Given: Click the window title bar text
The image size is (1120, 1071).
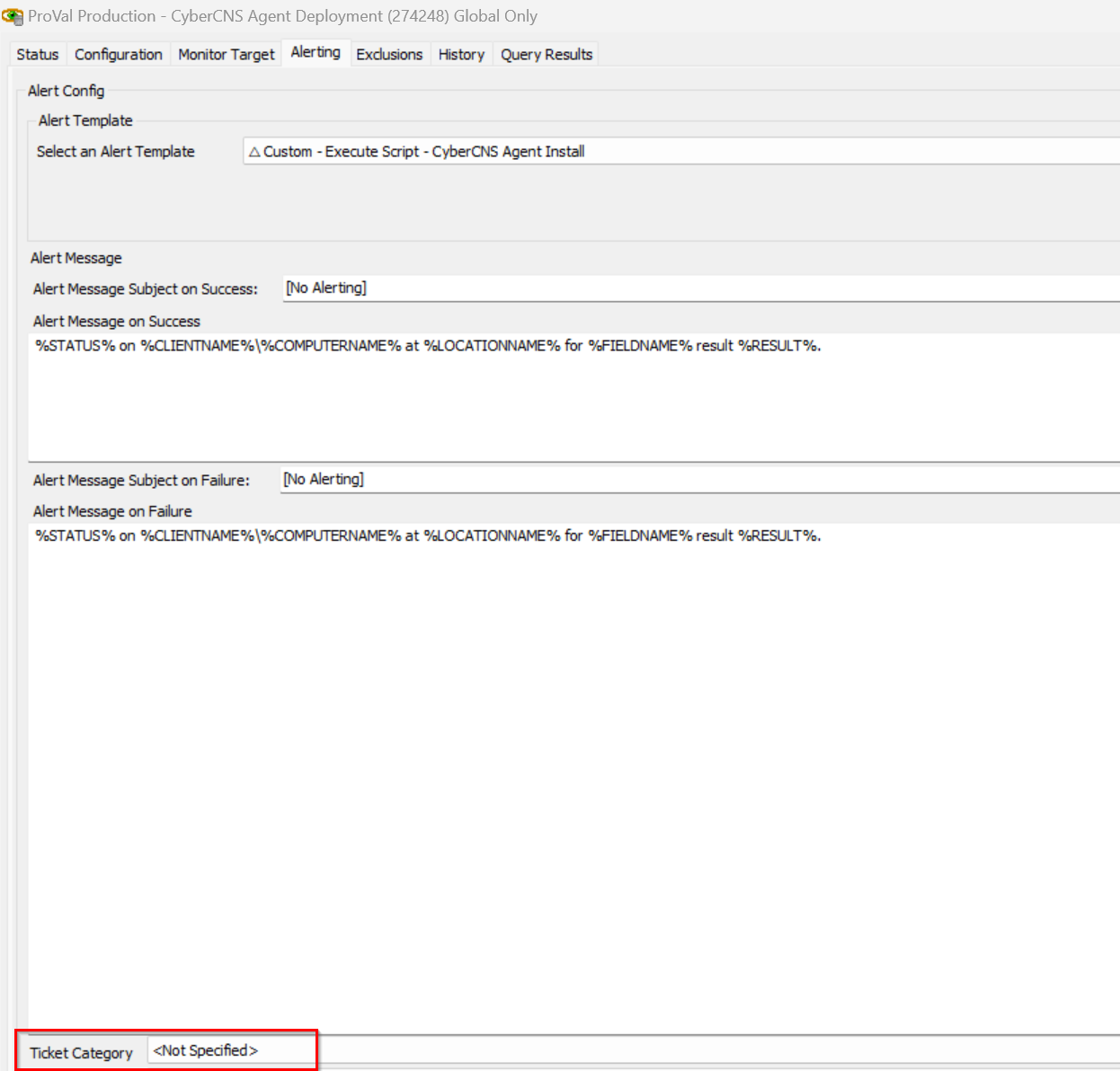Looking at the screenshot, I should pyautogui.click(x=282, y=16).
